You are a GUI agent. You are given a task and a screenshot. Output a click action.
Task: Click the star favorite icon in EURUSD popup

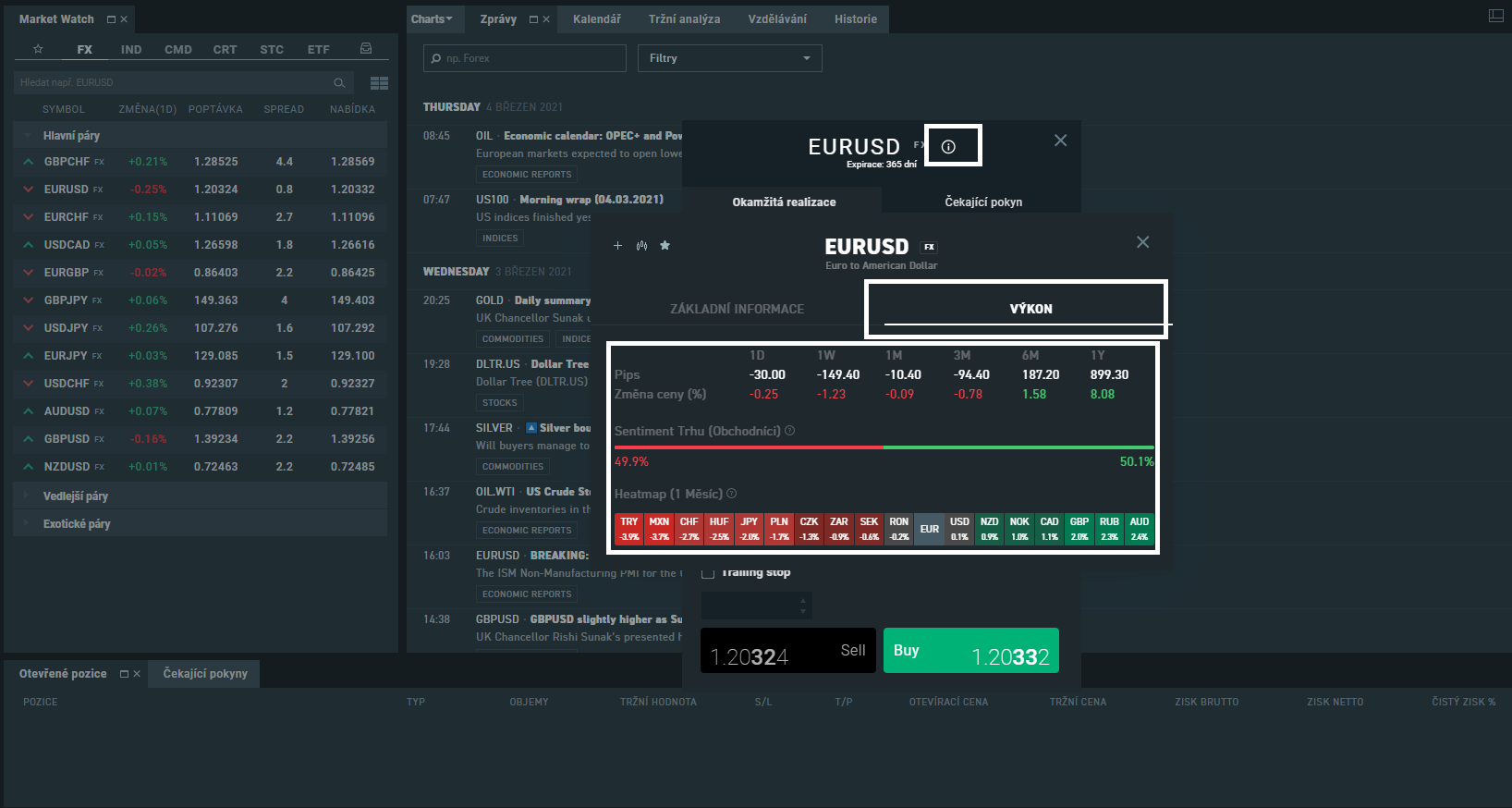pos(665,246)
